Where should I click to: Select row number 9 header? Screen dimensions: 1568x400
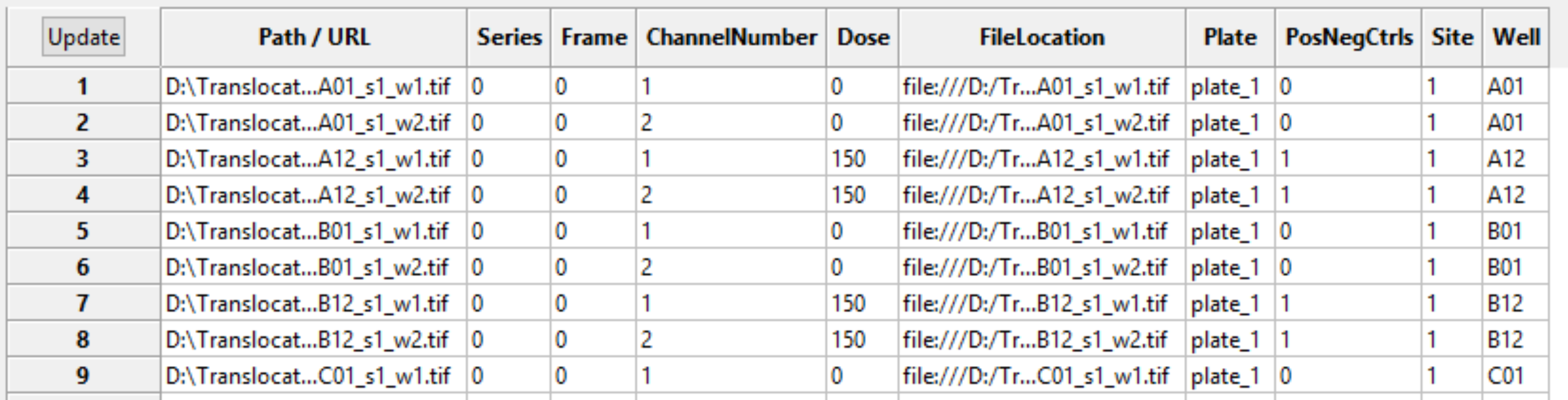[x=83, y=376]
